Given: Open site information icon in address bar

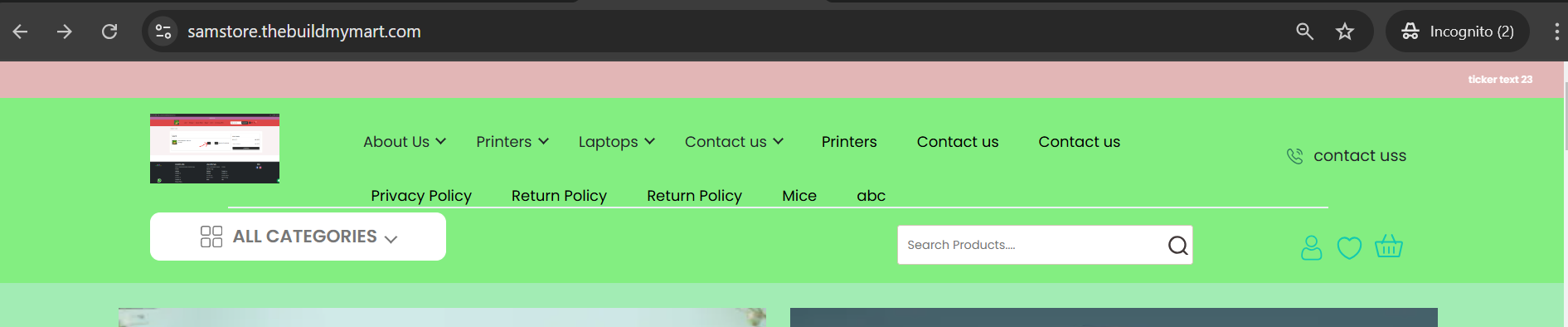Looking at the screenshot, I should click(163, 32).
